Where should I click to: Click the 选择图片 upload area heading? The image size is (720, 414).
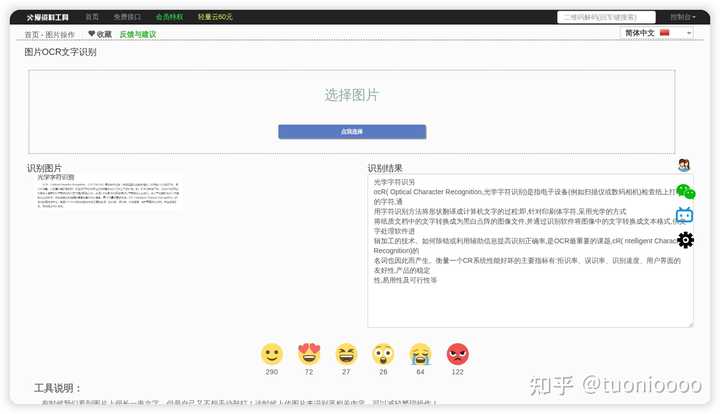[x=352, y=95]
